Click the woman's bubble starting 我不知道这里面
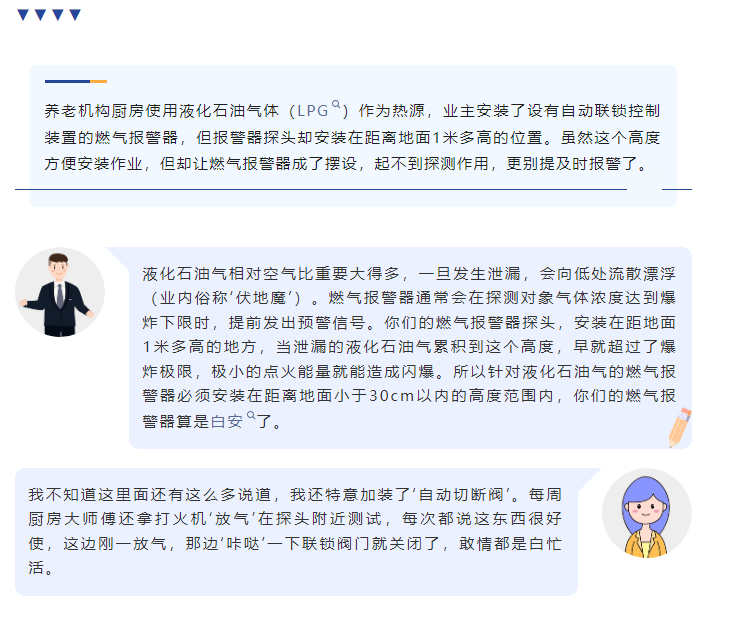 point(295,531)
